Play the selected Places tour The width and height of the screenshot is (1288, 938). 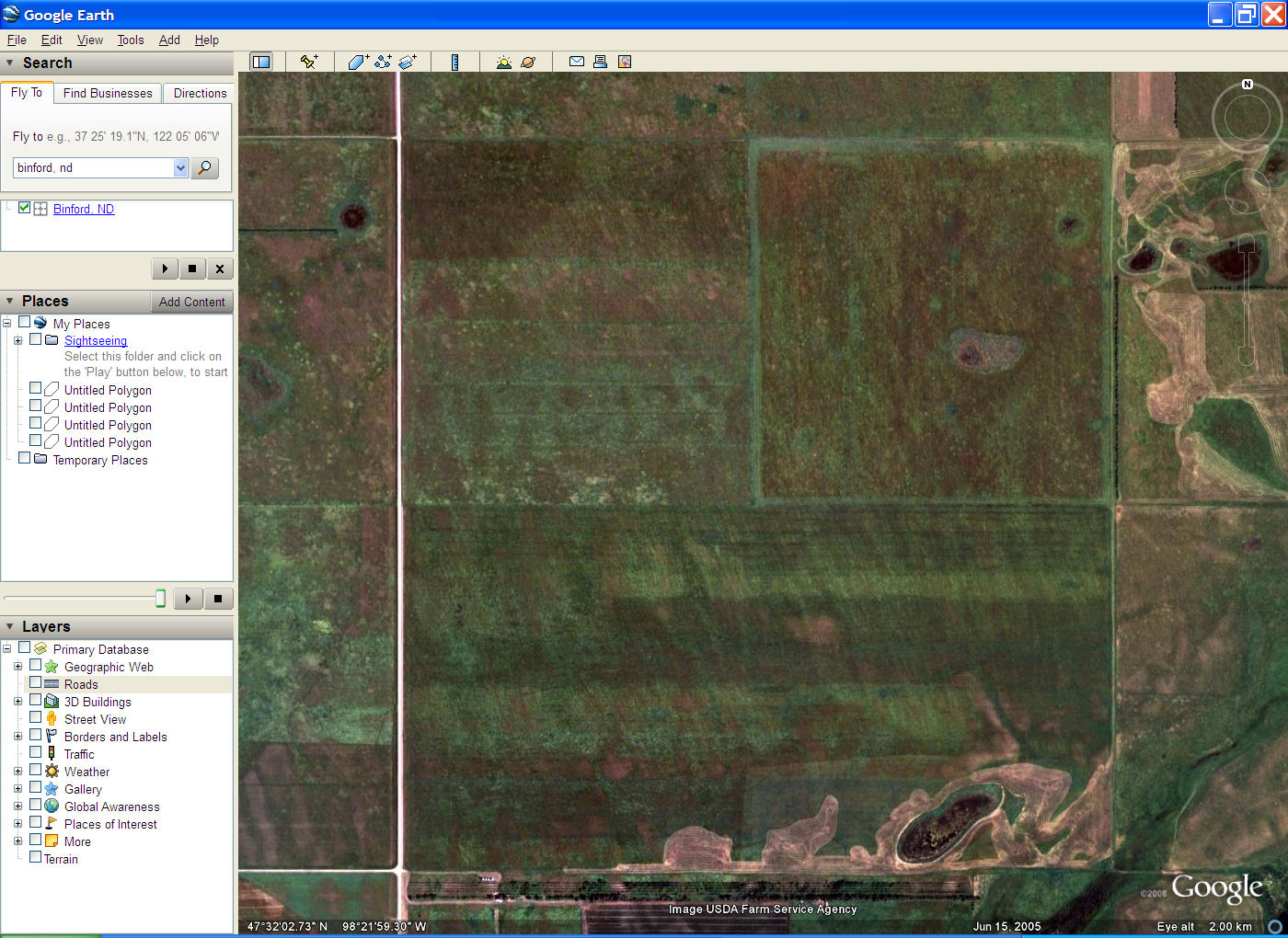pos(188,599)
